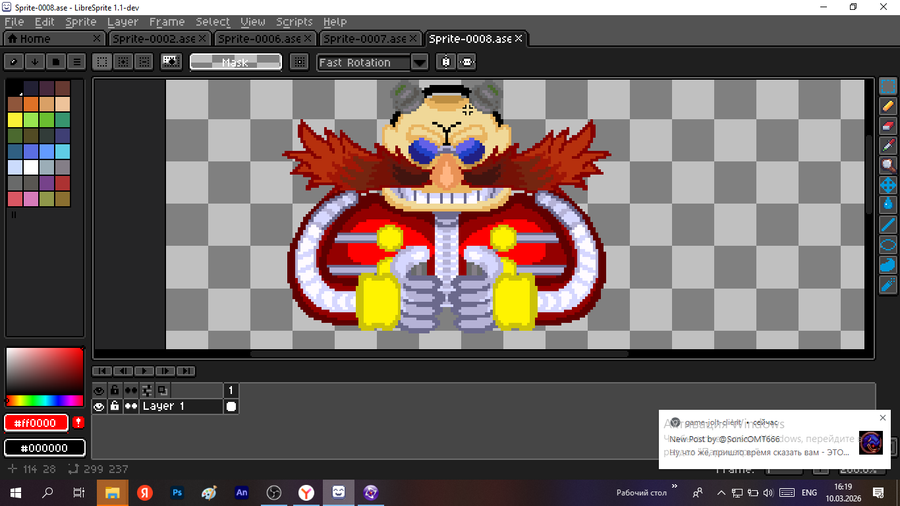
Task: Open the Select menu
Action: [212, 22]
